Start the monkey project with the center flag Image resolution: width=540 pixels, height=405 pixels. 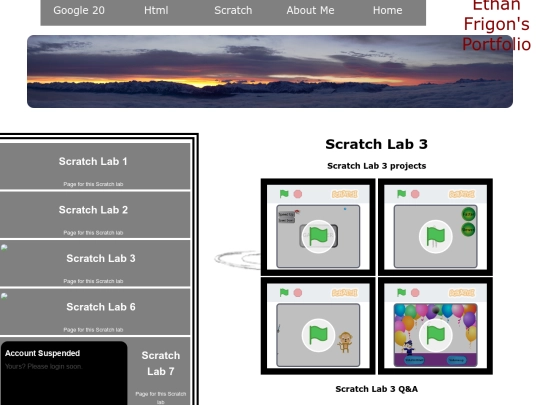point(318,335)
